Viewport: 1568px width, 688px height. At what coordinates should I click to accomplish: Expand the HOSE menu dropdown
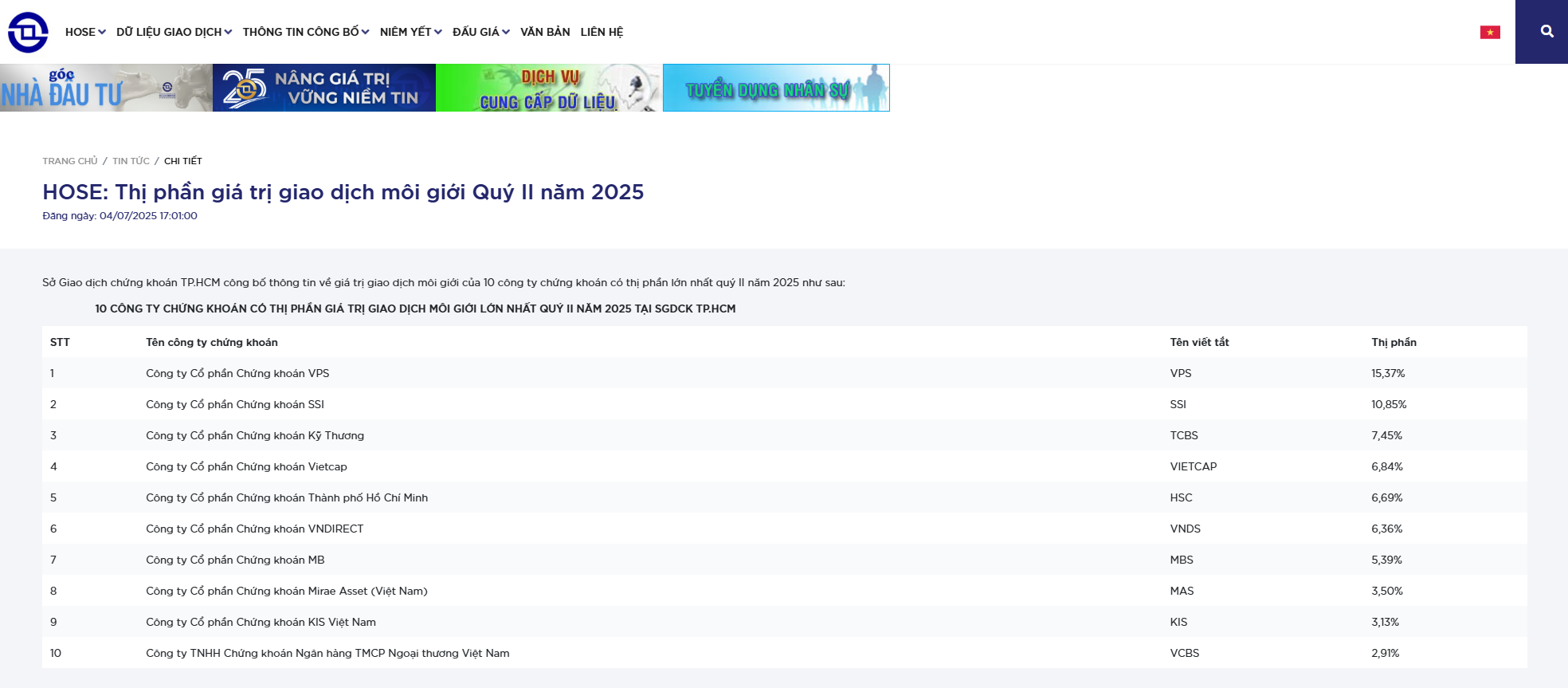(x=85, y=32)
